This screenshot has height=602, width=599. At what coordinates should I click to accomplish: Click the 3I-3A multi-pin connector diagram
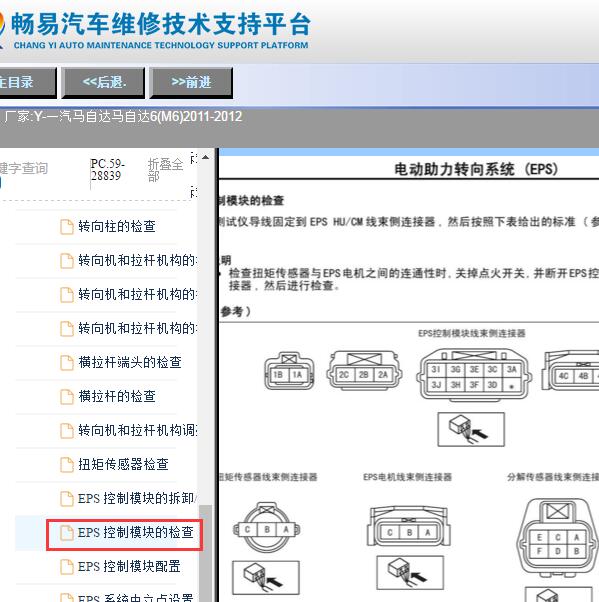pyautogui.click(x=474, y=374)
